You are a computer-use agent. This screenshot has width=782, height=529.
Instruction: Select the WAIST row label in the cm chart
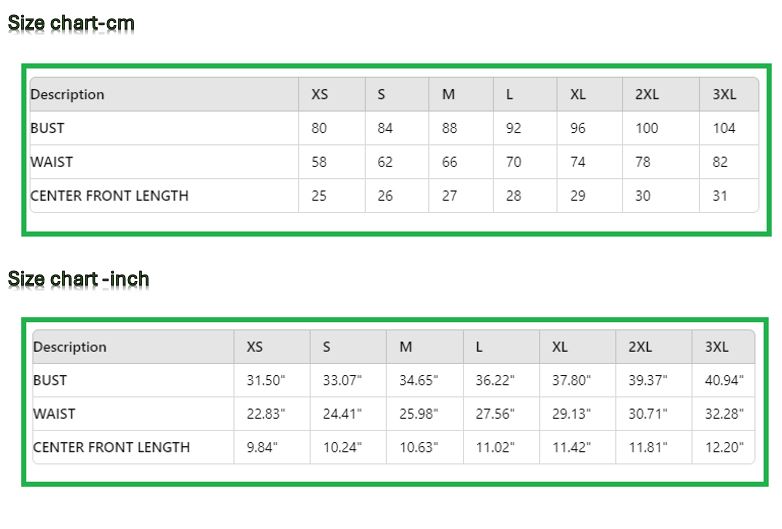(52, 162)
